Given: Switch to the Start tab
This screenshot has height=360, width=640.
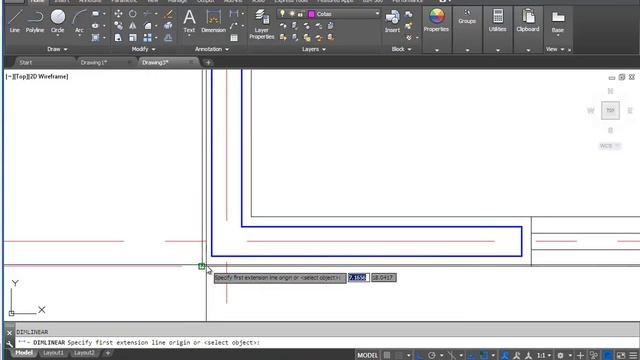Looking at the screenshot, I should 26,62.
